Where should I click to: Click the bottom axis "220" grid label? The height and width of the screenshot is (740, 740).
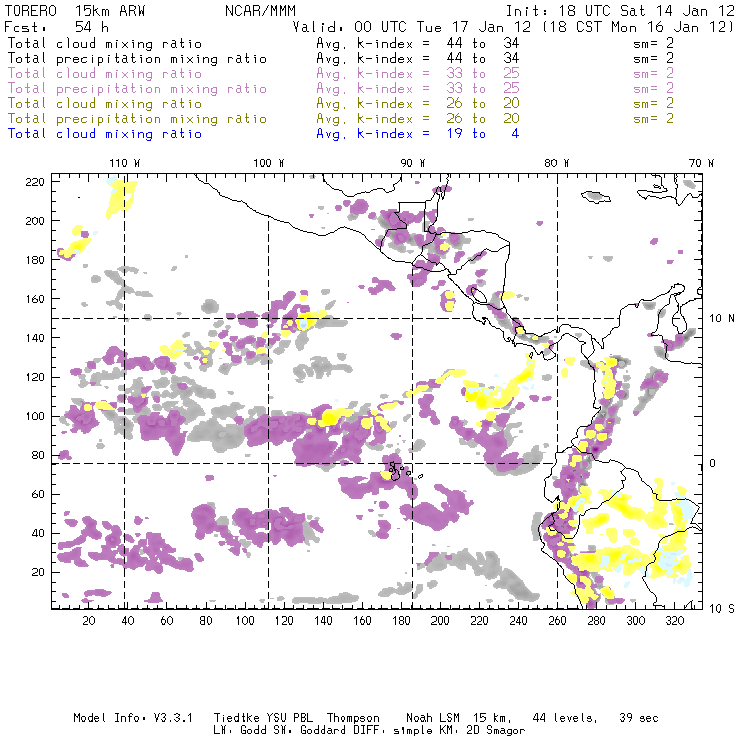pyautogui.click(x=479, y=621)
